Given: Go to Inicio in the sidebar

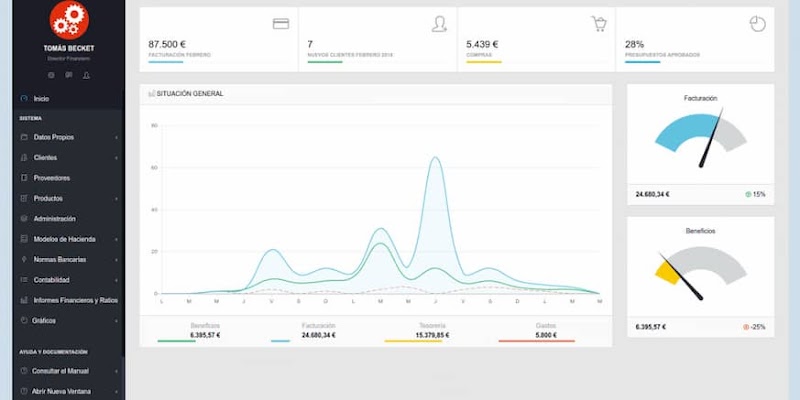Looking at the screenshot, I should click(x=41, y=99).
